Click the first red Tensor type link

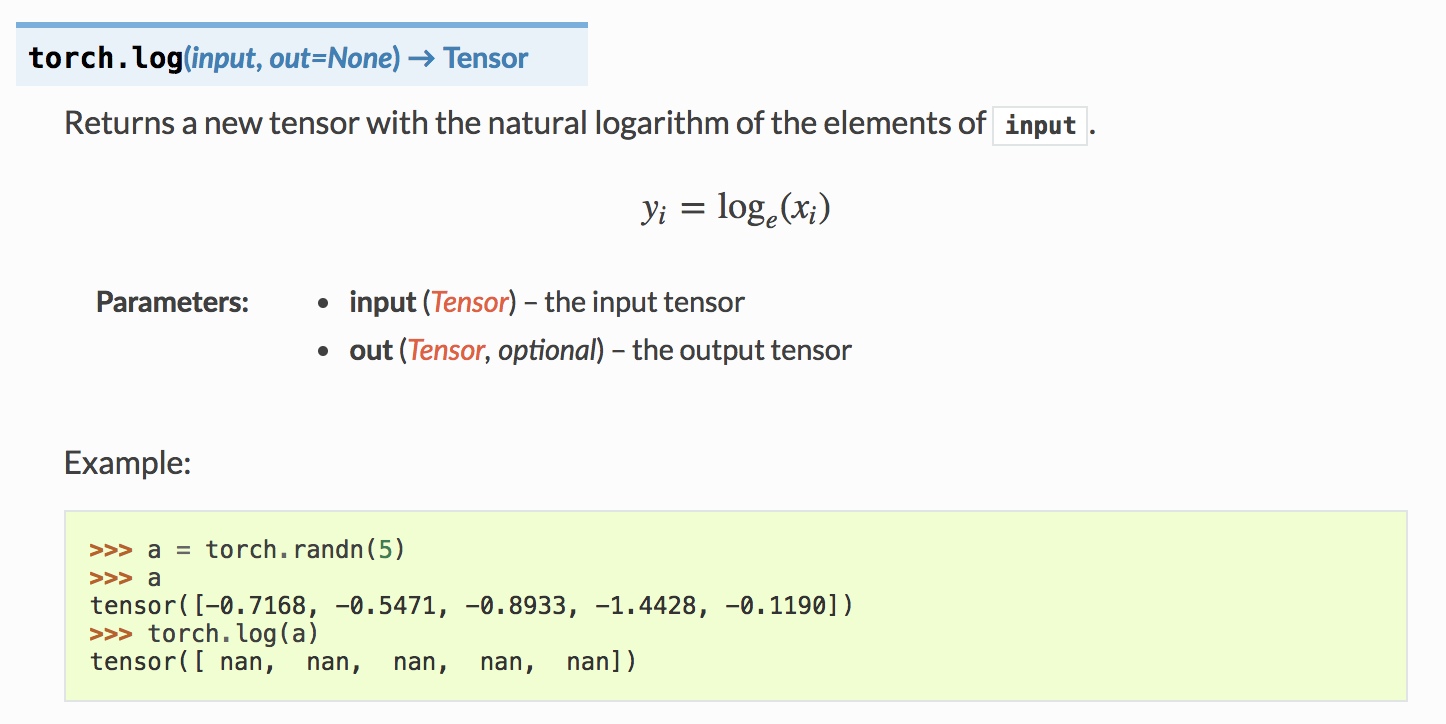(470, 302)
